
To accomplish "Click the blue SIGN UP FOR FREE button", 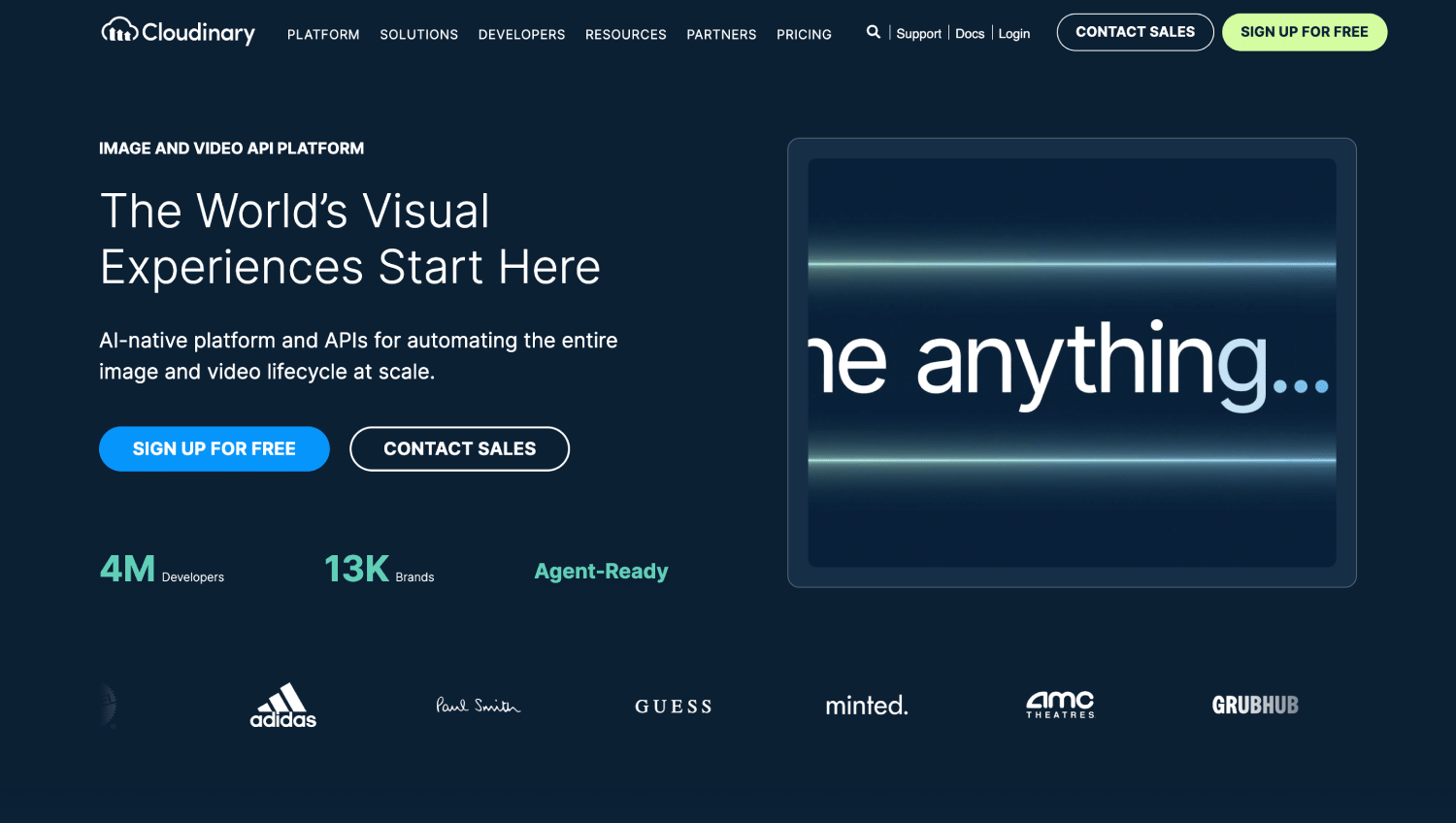I will click(x=215, y=448).
